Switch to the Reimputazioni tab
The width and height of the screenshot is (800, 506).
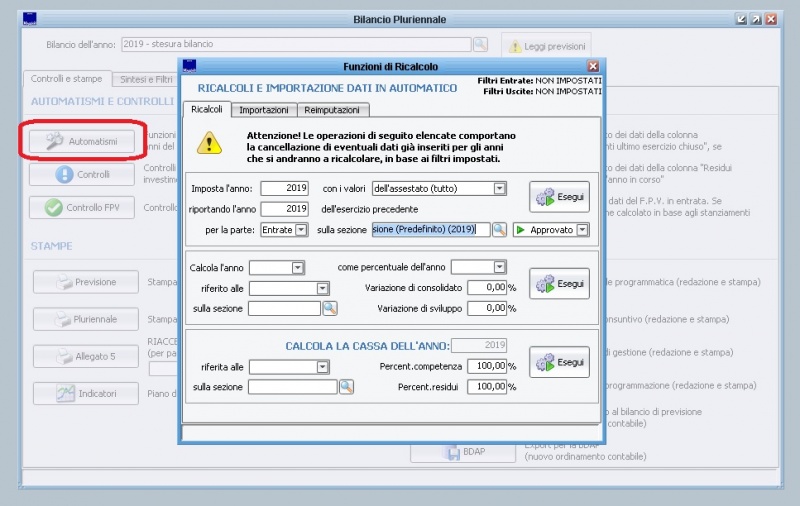pos(334,109)
